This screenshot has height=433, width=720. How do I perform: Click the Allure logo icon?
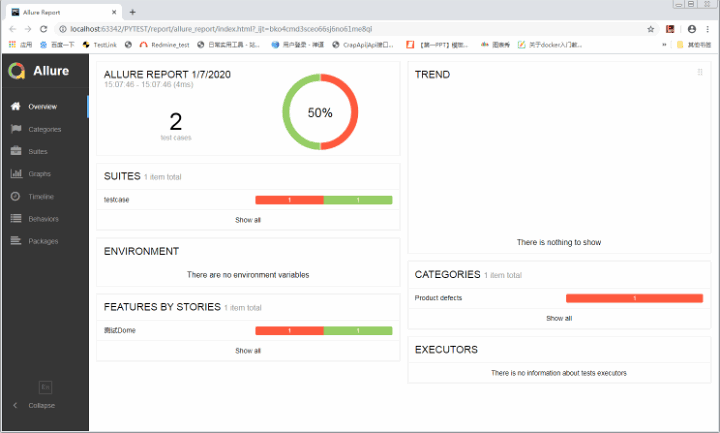coord(17,71)
